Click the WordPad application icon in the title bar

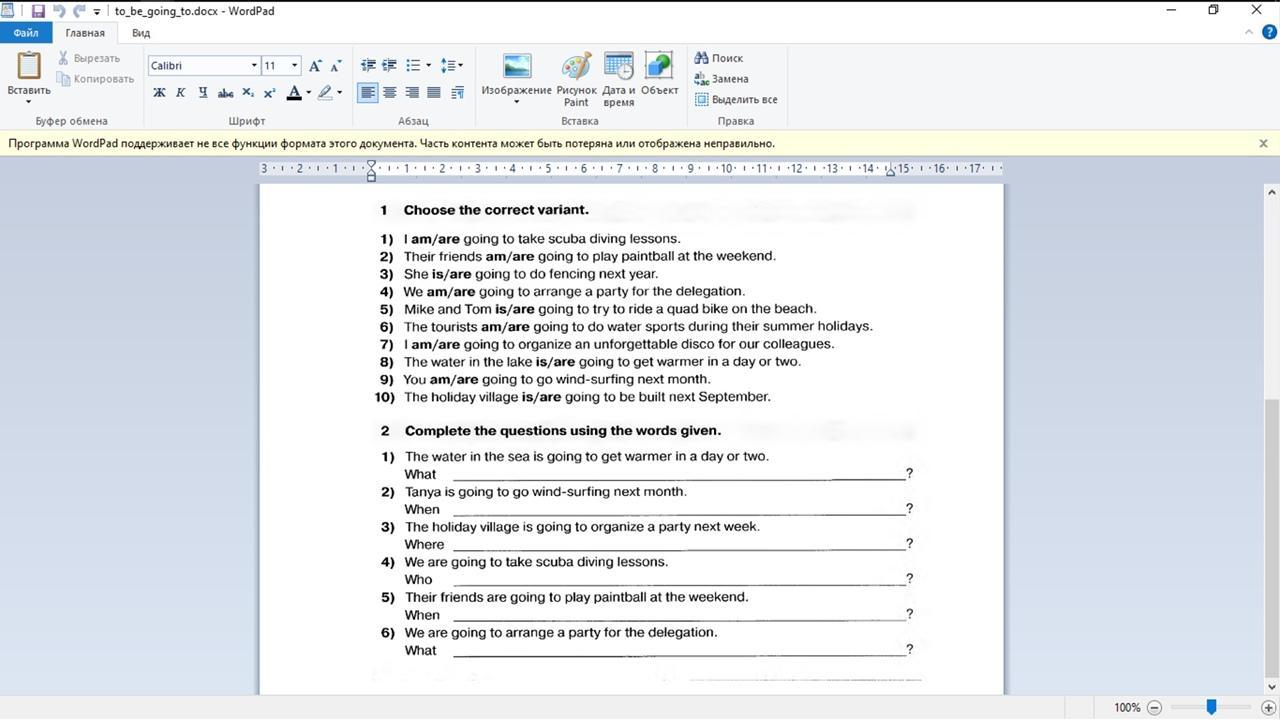click(9, 11)
